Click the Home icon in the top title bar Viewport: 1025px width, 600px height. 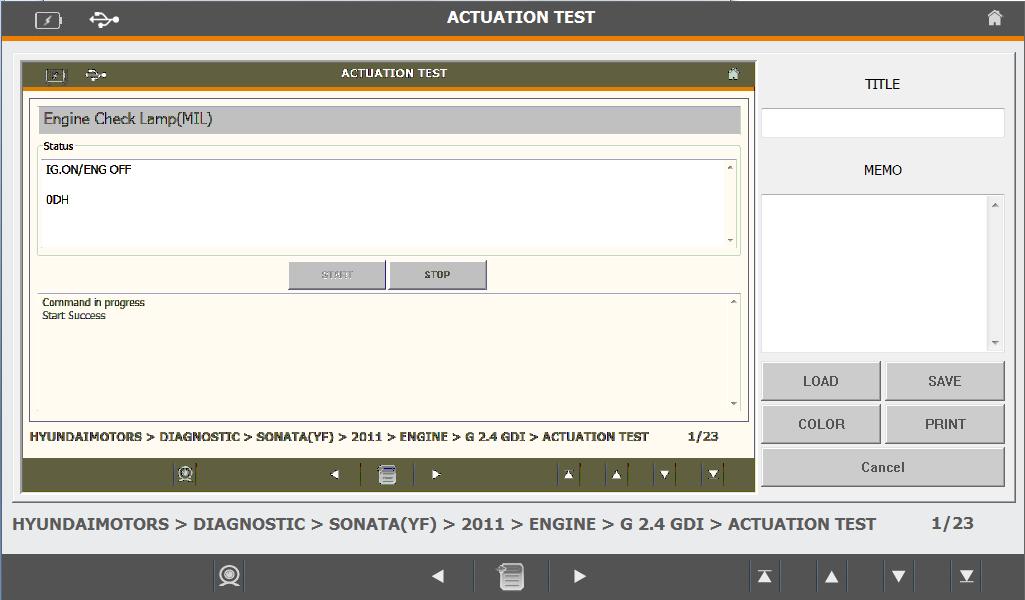coord(994,18)
